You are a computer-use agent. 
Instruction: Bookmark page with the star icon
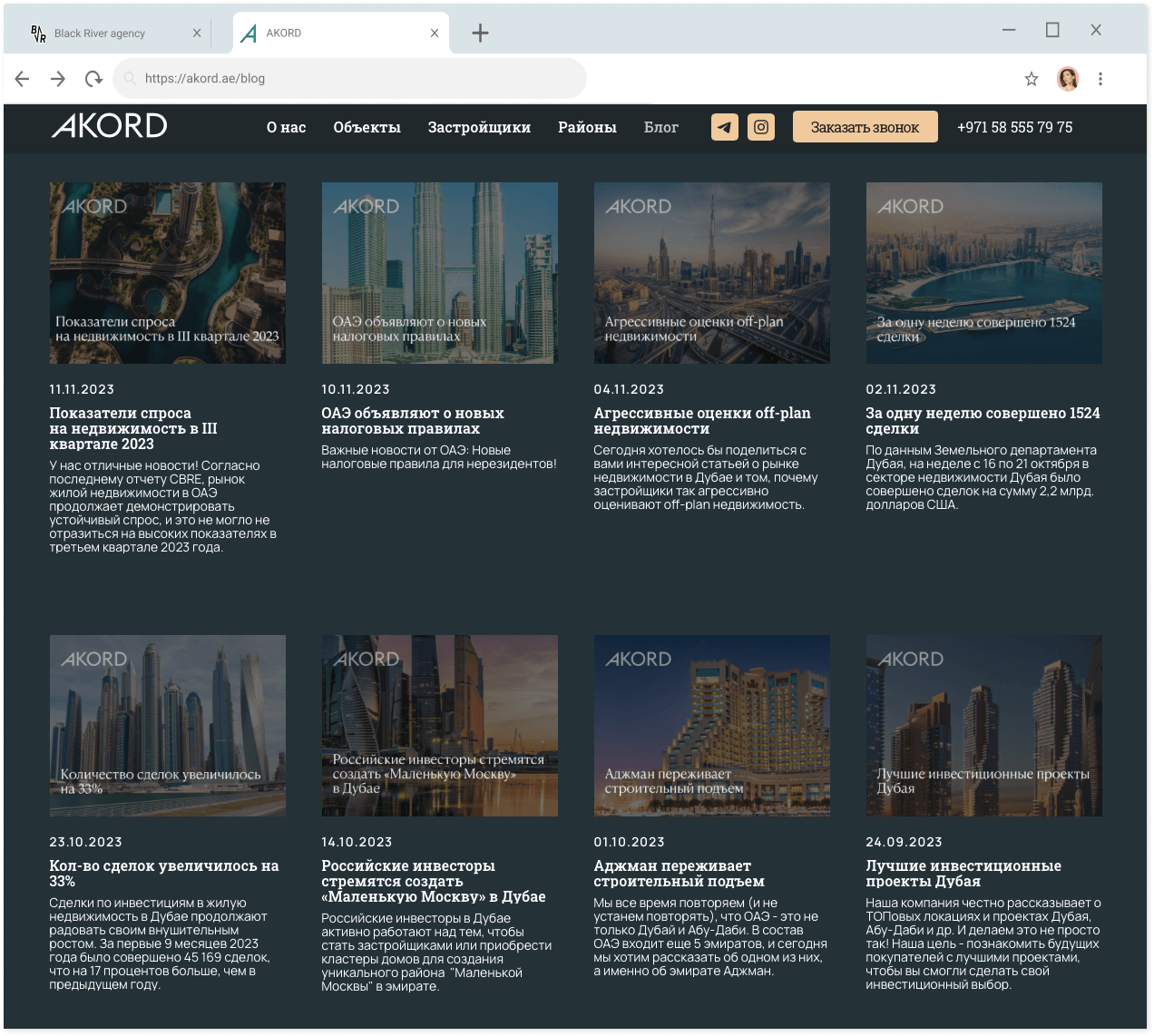coord(1032,79)
